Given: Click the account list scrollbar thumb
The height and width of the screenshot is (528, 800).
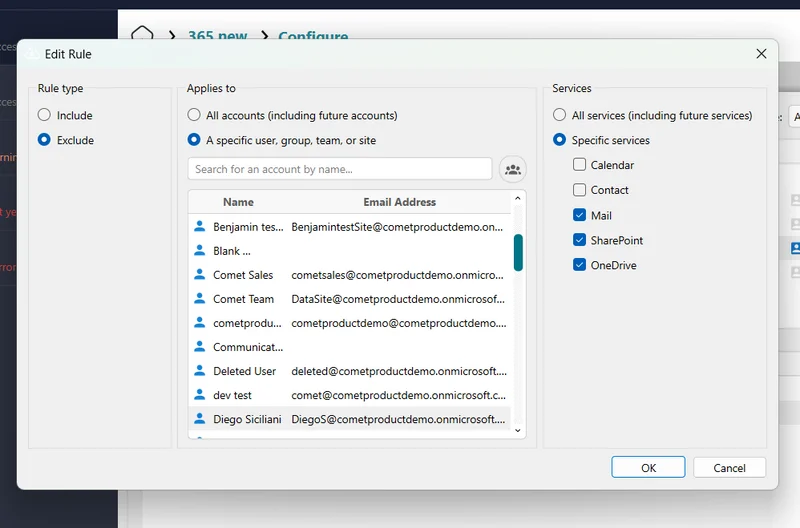Looking at the screenshot, I should coord(518,253).
